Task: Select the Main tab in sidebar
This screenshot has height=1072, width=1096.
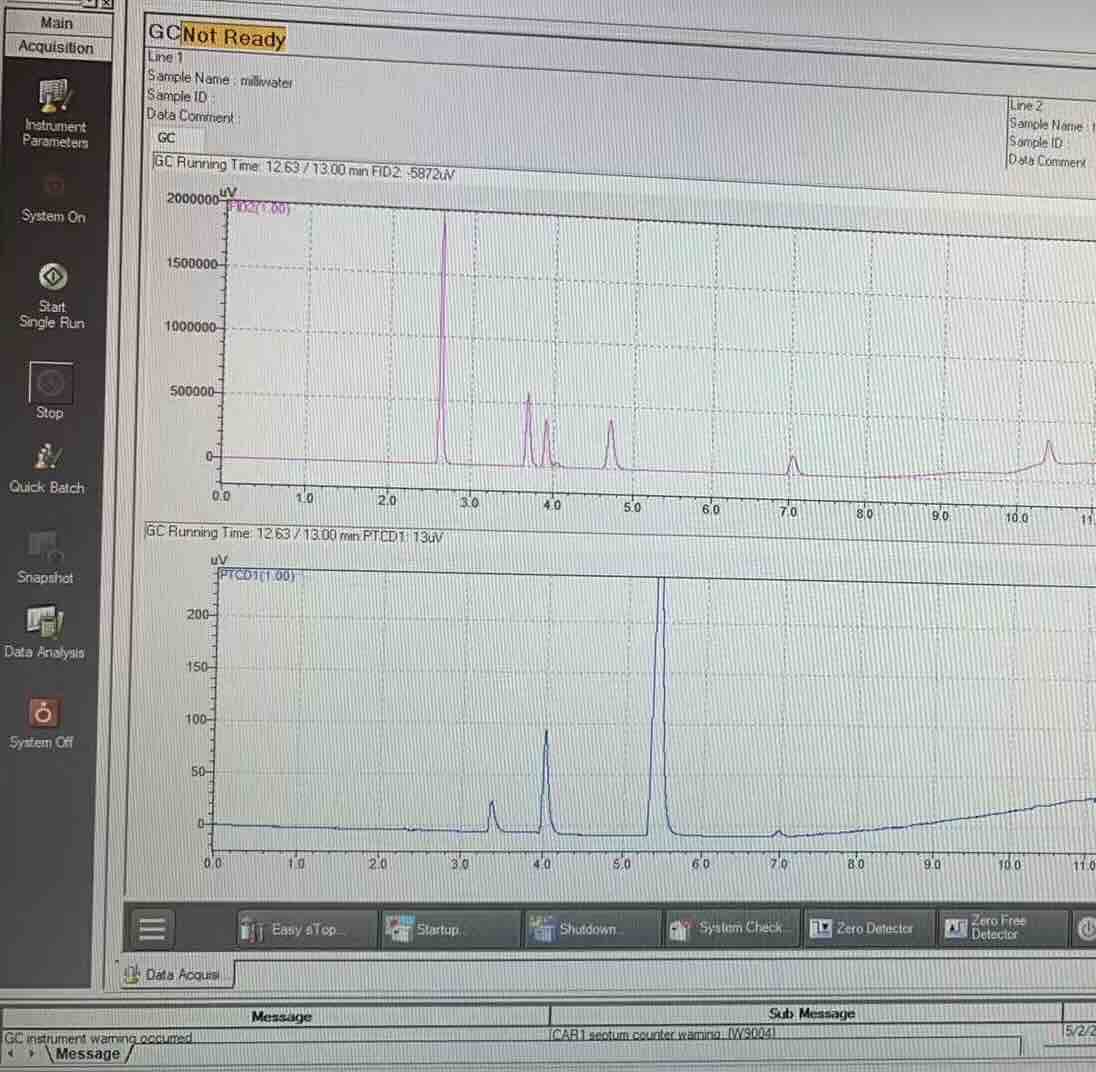Action: tap(57, 23)
